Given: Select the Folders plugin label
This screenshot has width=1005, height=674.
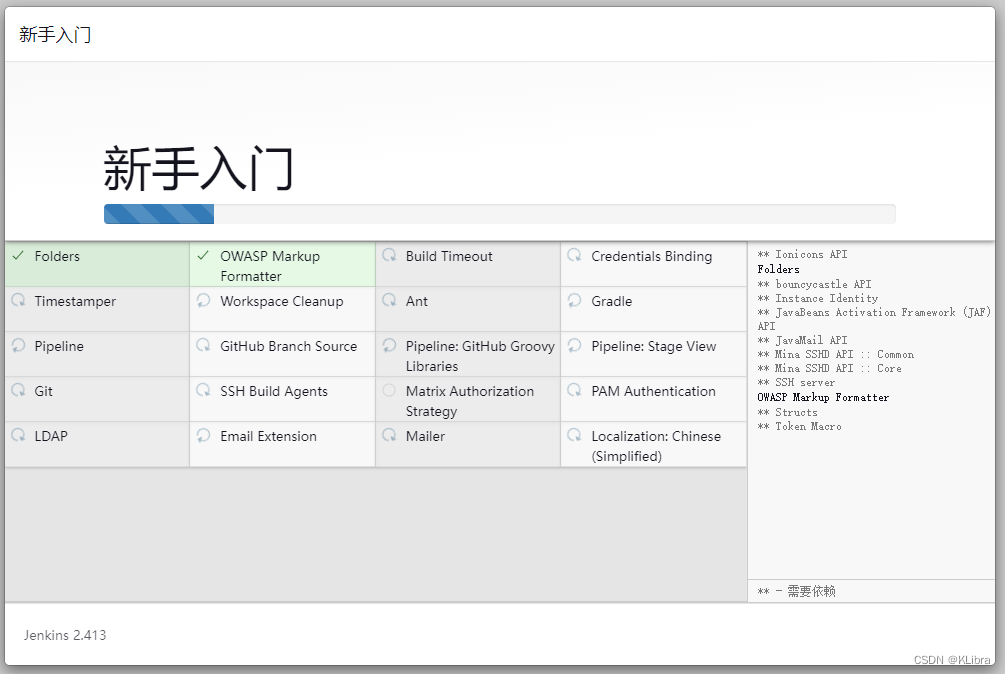Looking at the screenshot, I should coord(57,256).
